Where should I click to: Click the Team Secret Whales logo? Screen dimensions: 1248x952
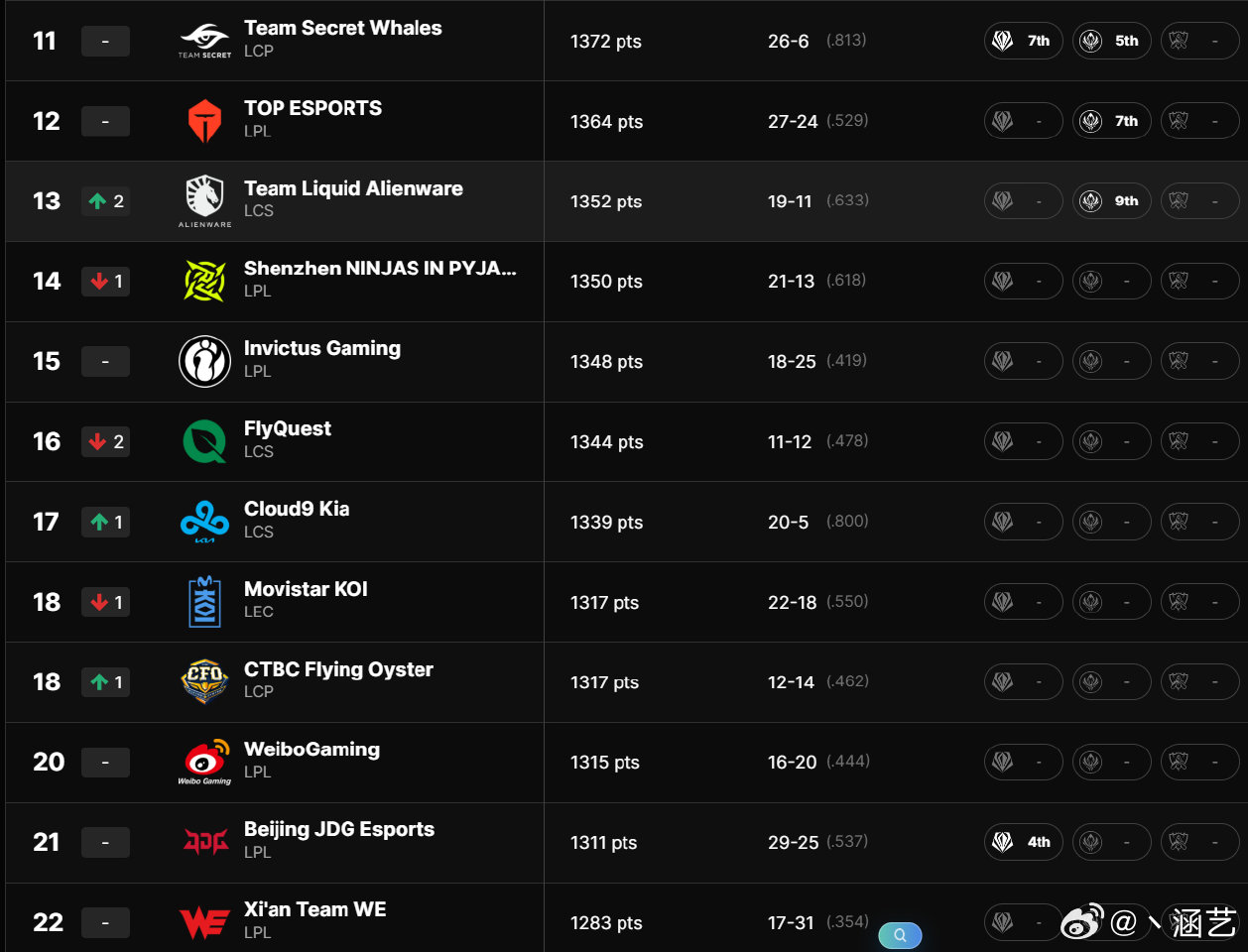click(204, 41)
